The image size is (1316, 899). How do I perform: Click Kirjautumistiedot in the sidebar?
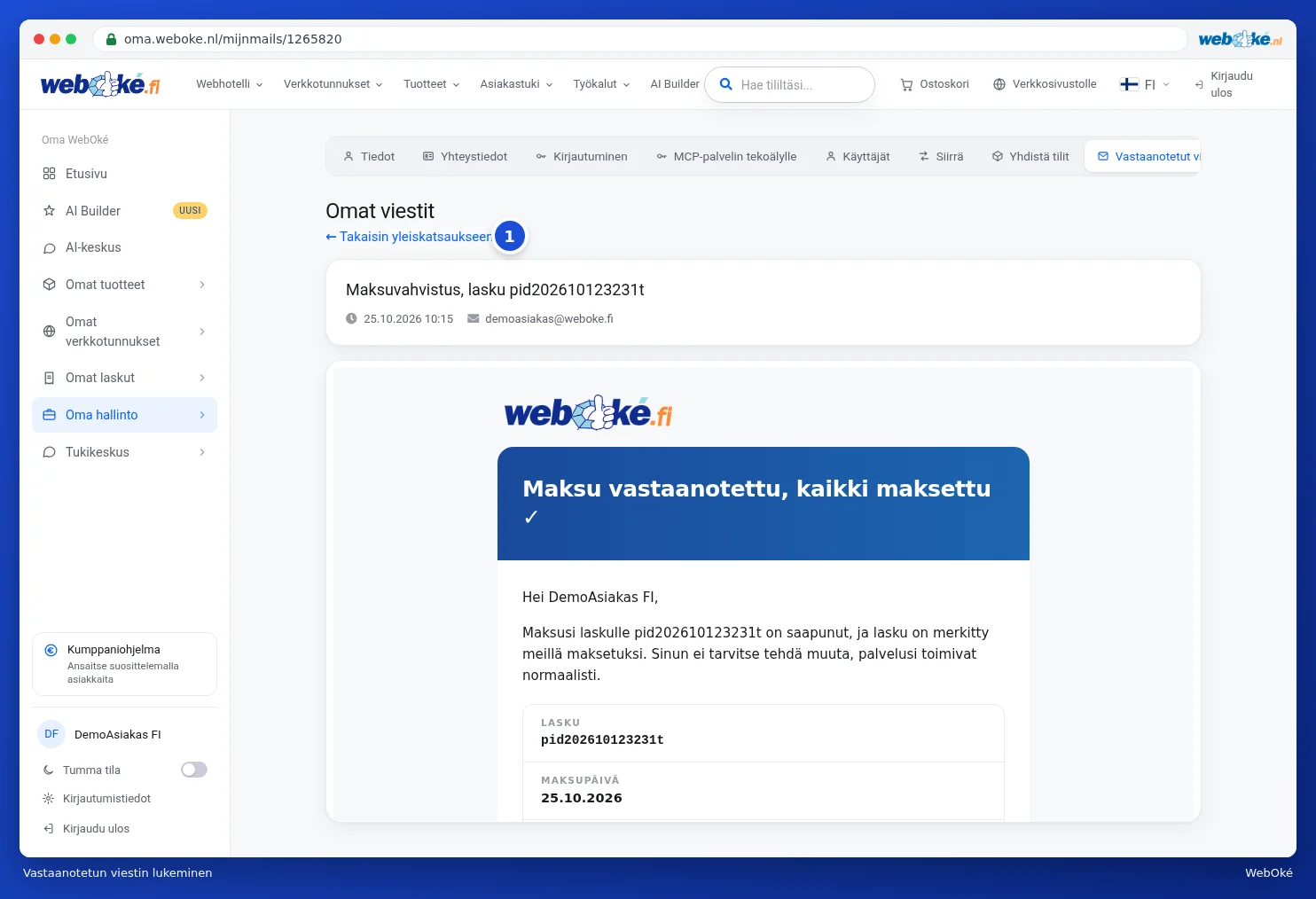[106, 799]
